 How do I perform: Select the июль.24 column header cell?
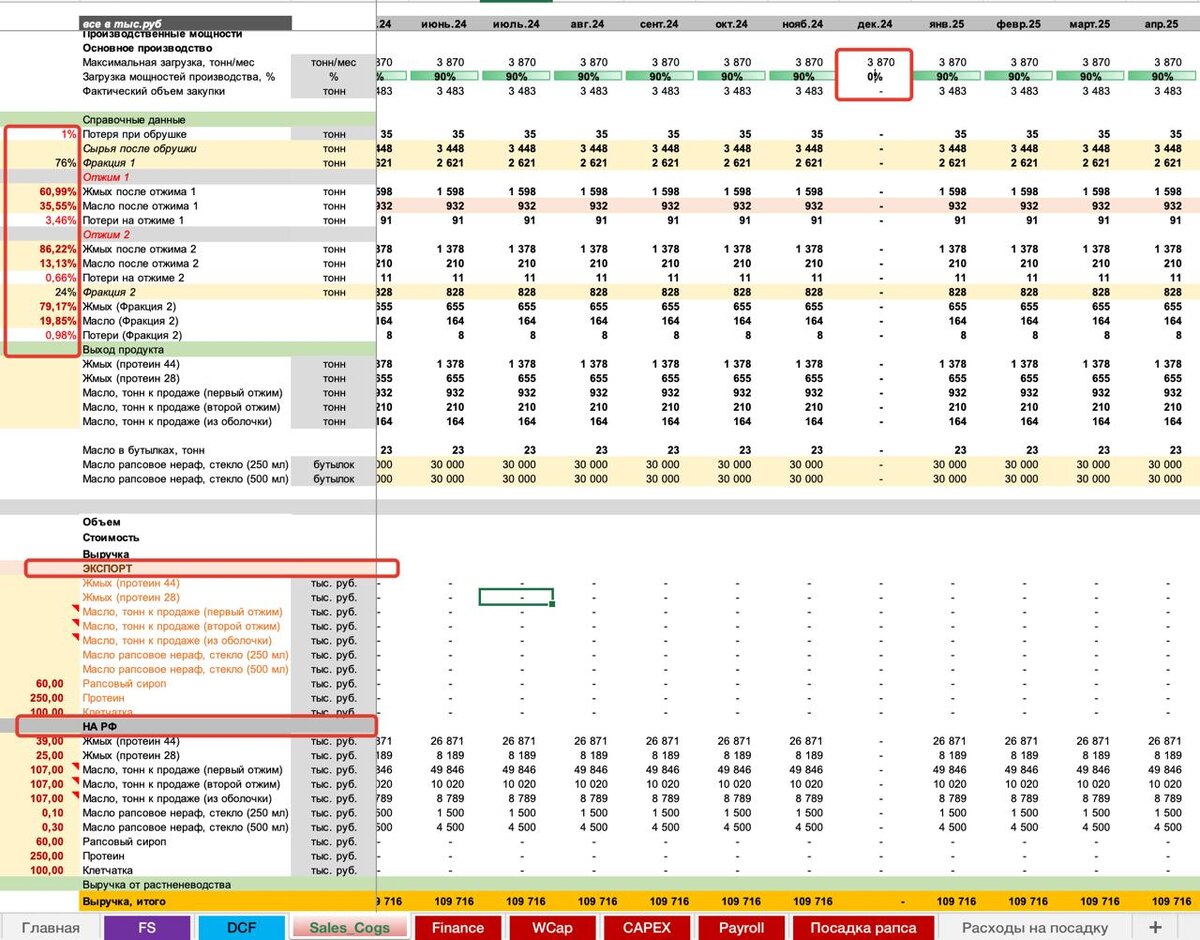(516, 23)
